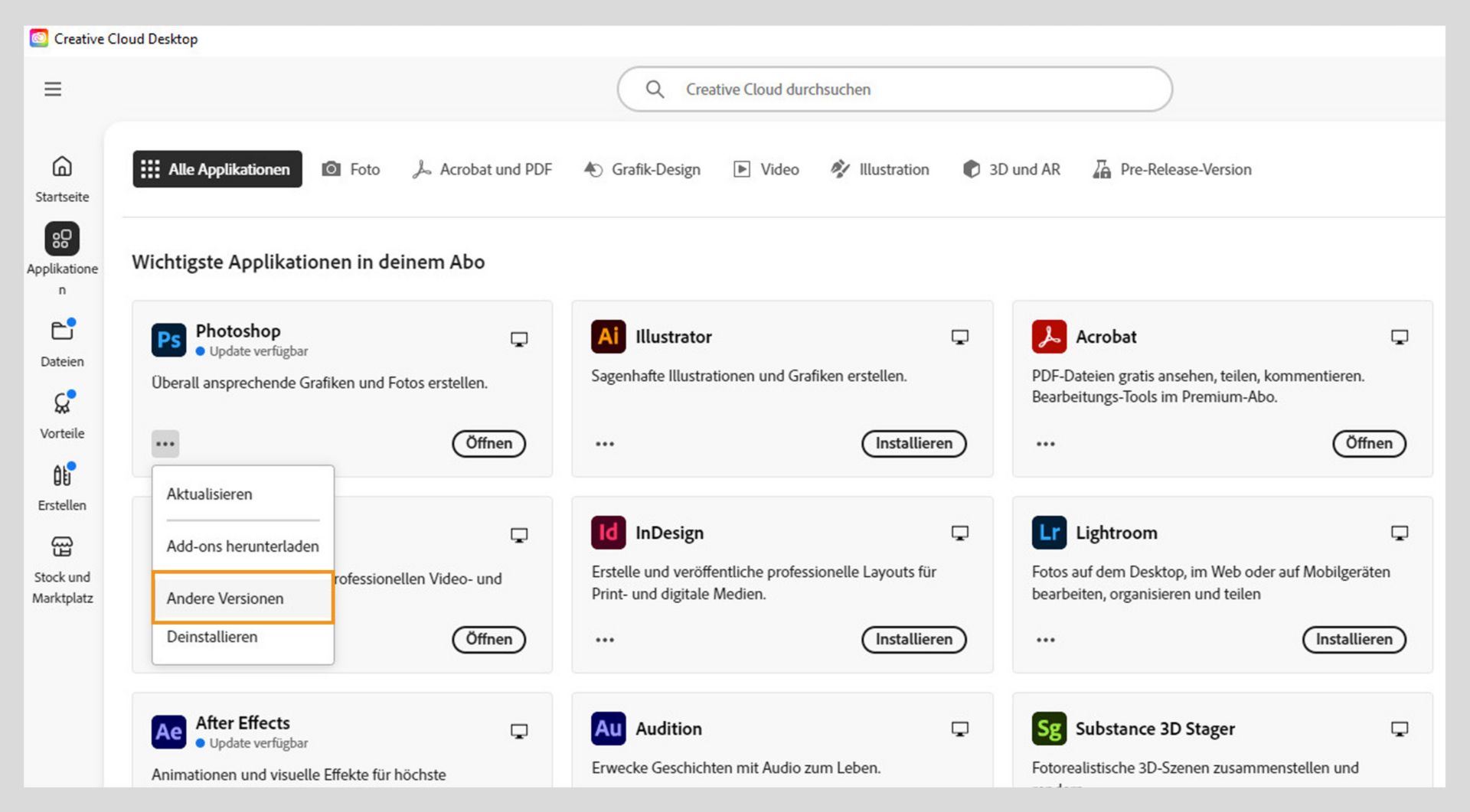The height and width of the screenshot is (812, 1470).
Task: Open InDesign more options menu
Action: pyautogui.click(x=605, y=640)
